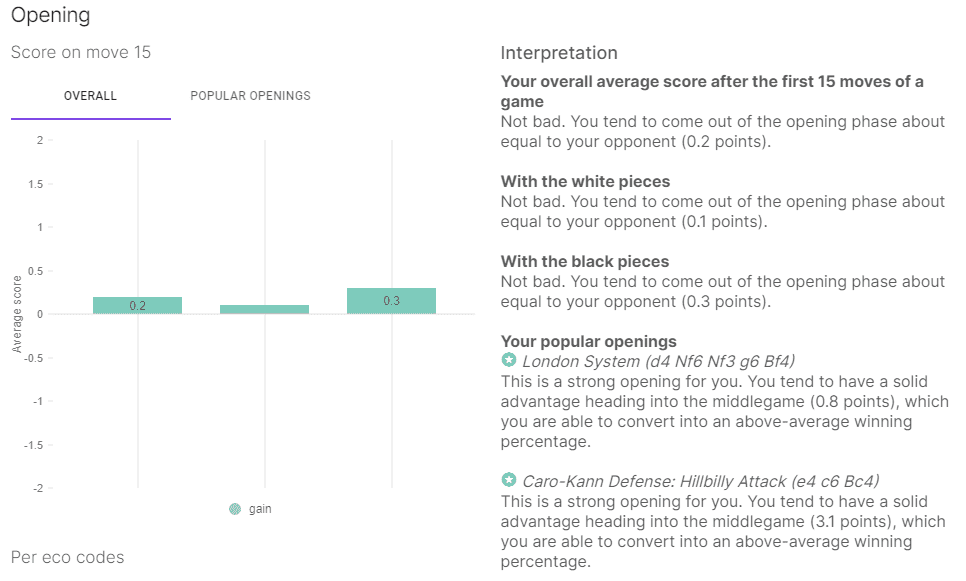Click the Average score axis label
This screenshot has width=966, height=581.
coord(17,314)
